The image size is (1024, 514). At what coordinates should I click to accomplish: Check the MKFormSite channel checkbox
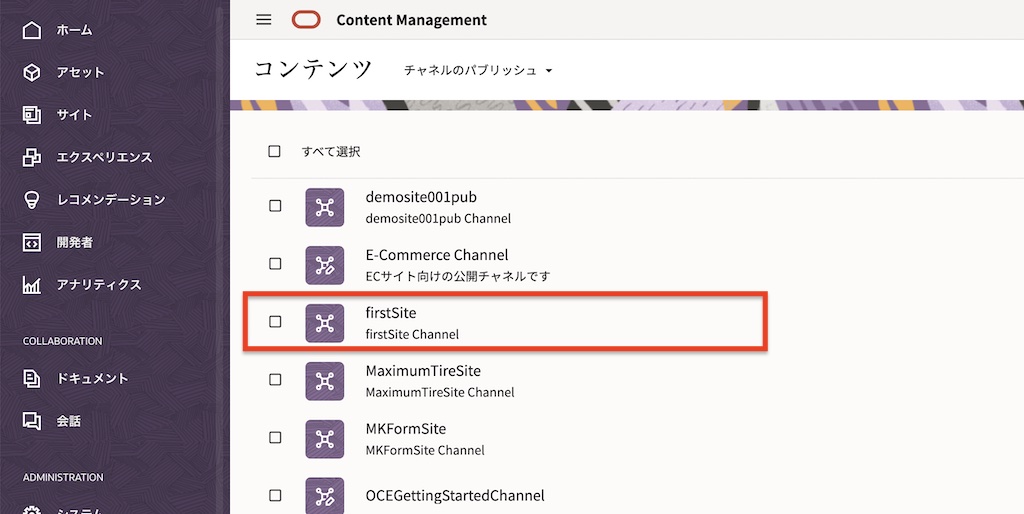click(x=275, y=438)
